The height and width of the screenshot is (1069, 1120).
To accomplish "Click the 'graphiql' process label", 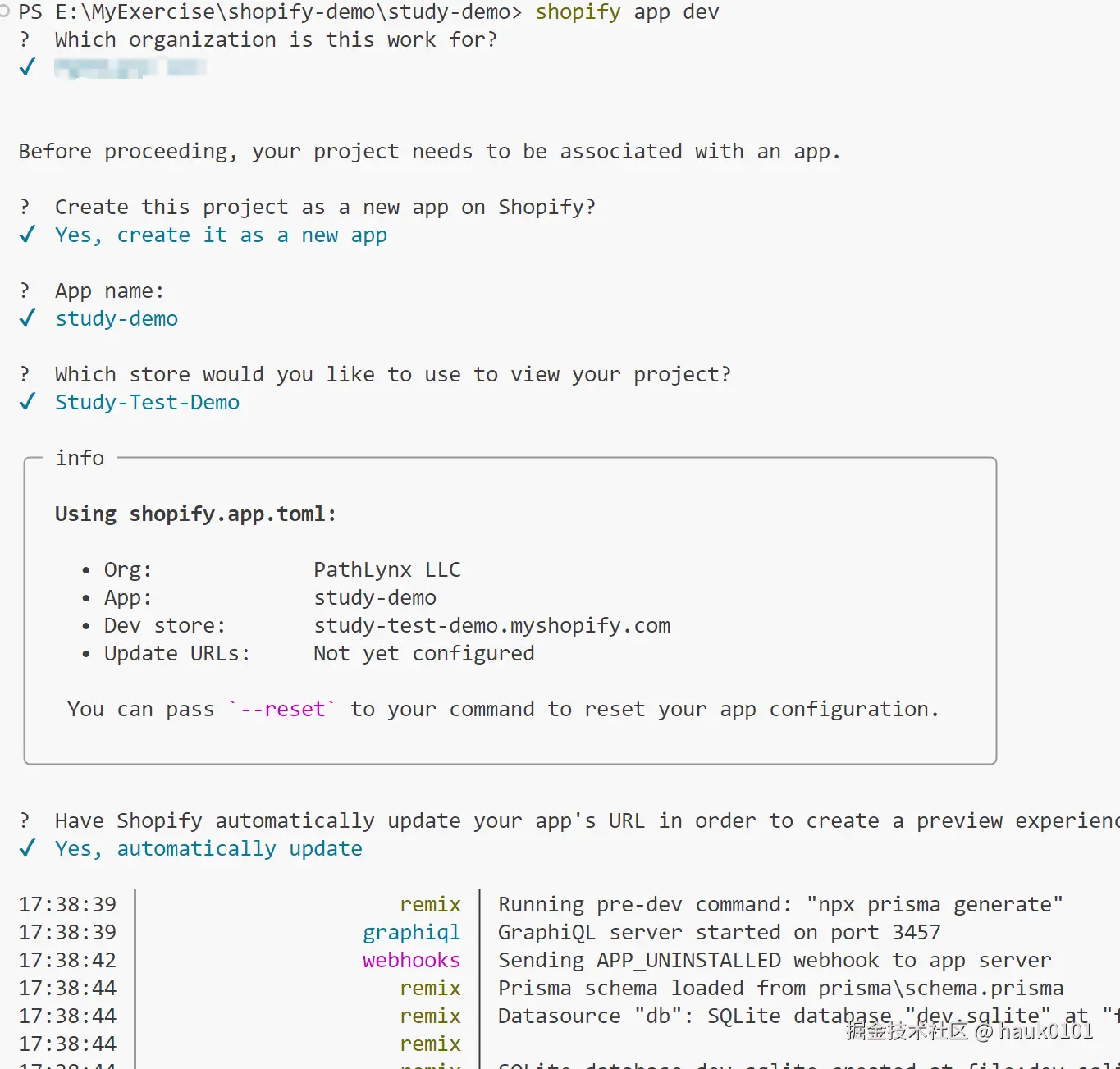I will [411, 933].
